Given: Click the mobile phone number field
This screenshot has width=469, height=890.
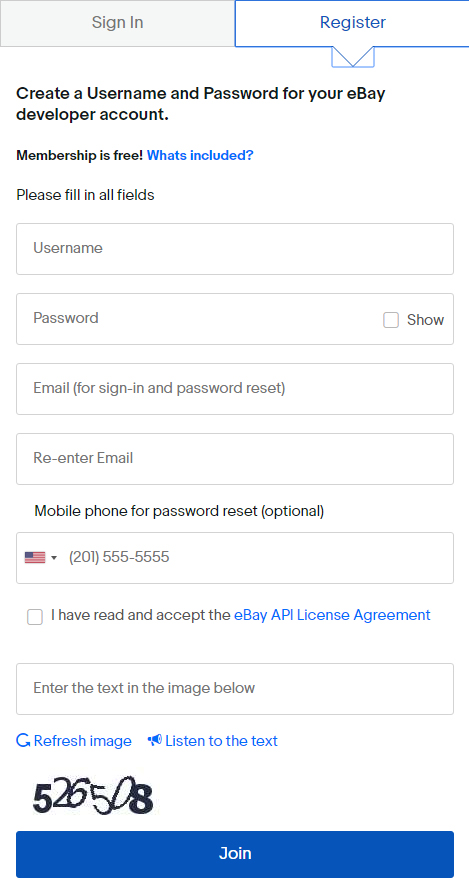Looking at the screenshot, I should 258,557.
